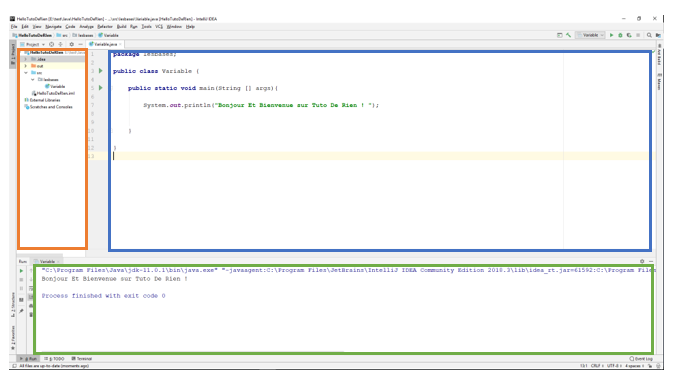Open the Tools menu
Viewport: 692px width, 380px height.
(x=147, y=27)
